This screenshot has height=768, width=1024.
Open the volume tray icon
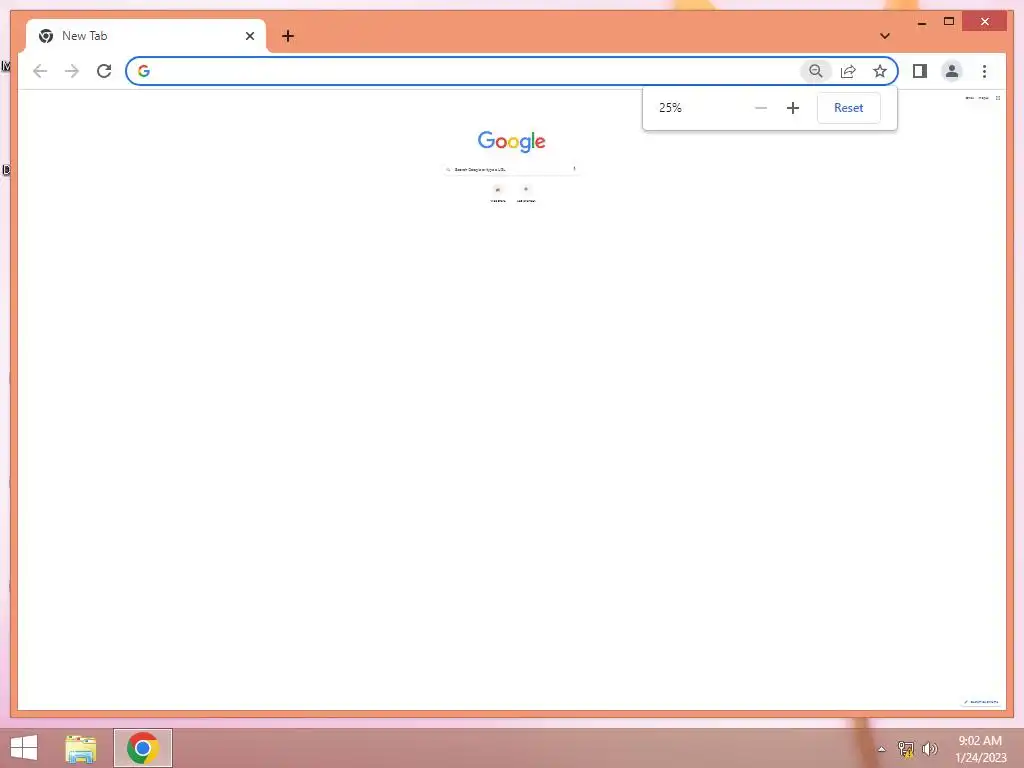pos(929,749)
